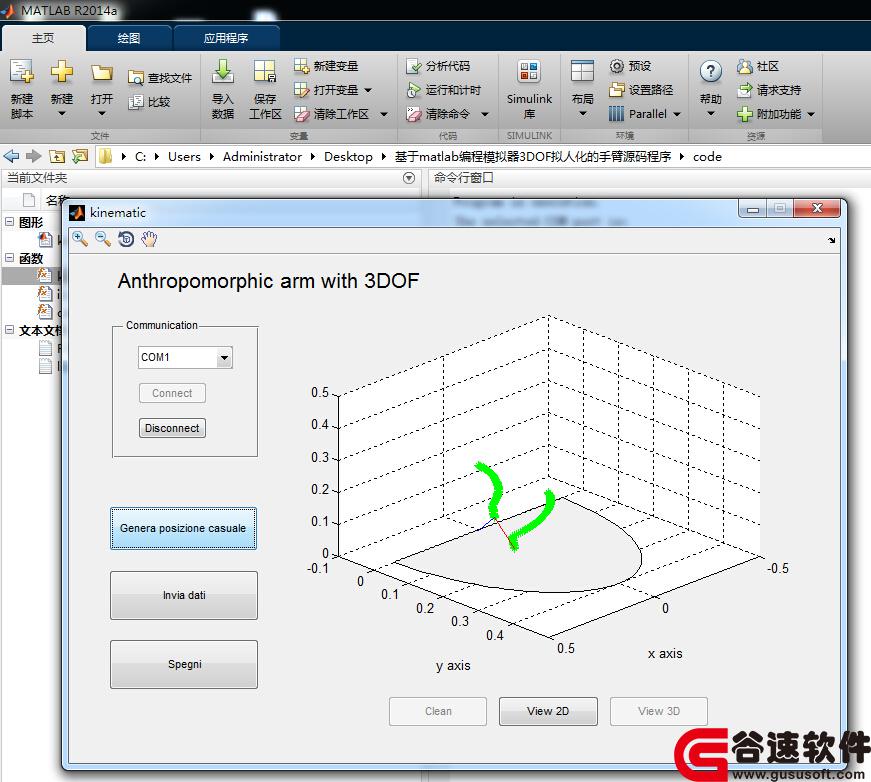871x782 pixels.
Task: Open the Clear Commands (清除命令) dropdown arrow
Action: (485, 114)
